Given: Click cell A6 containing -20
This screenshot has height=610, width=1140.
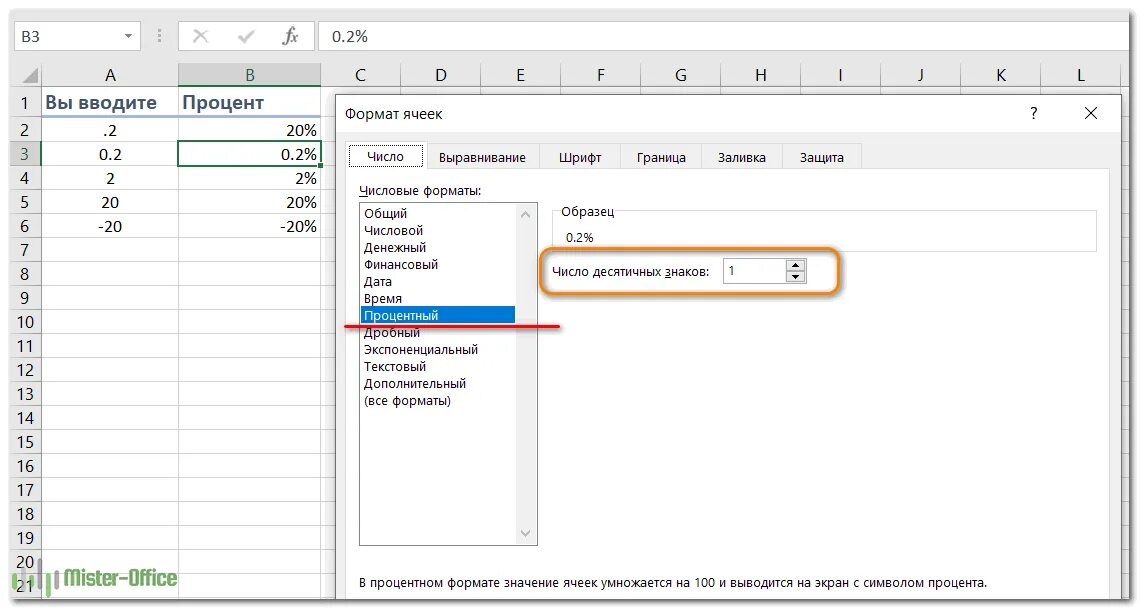Looking at the screenshot, I should click(110, 226).
